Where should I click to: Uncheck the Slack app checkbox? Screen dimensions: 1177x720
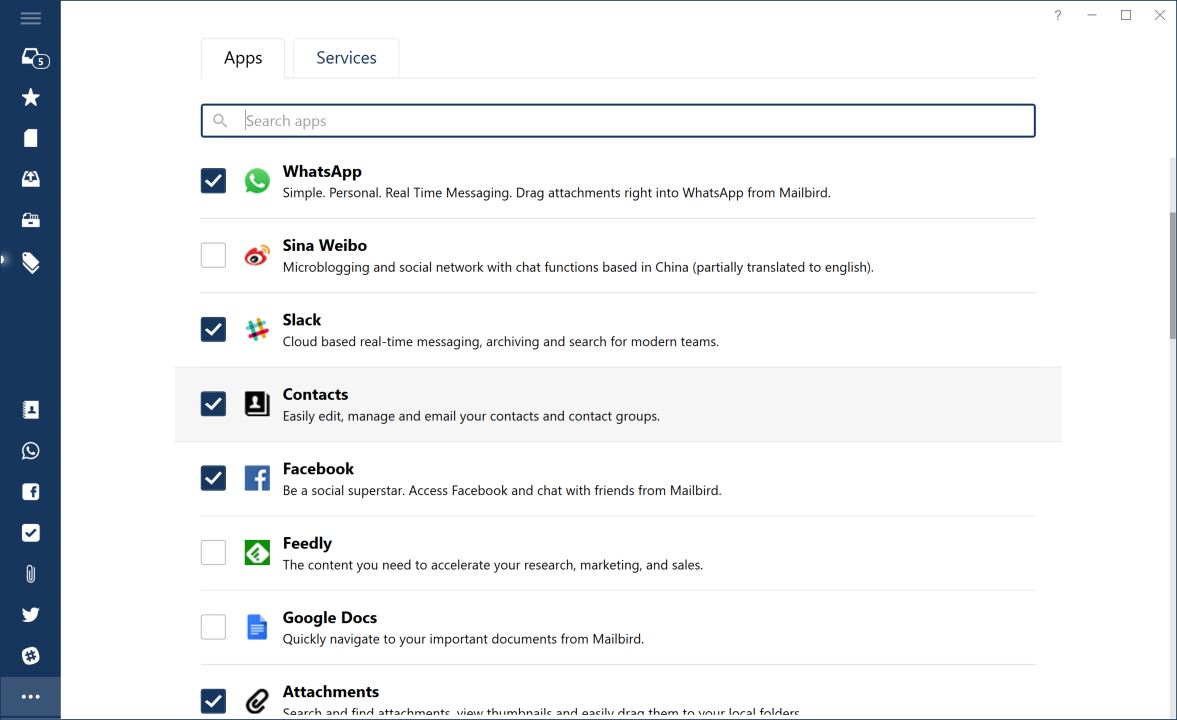click(x=213, y=329)
